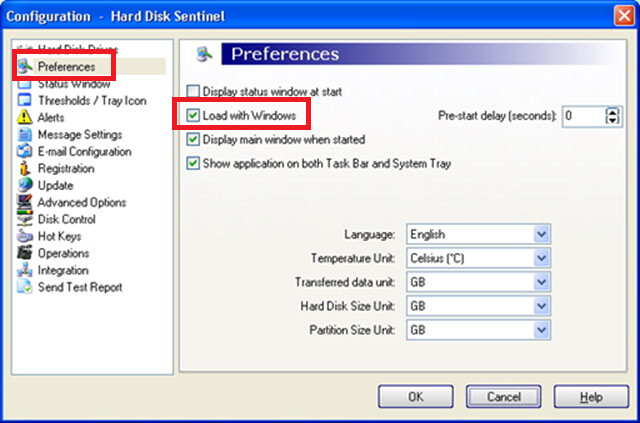Click the Help button
The image size is (640, 423).
591,396
